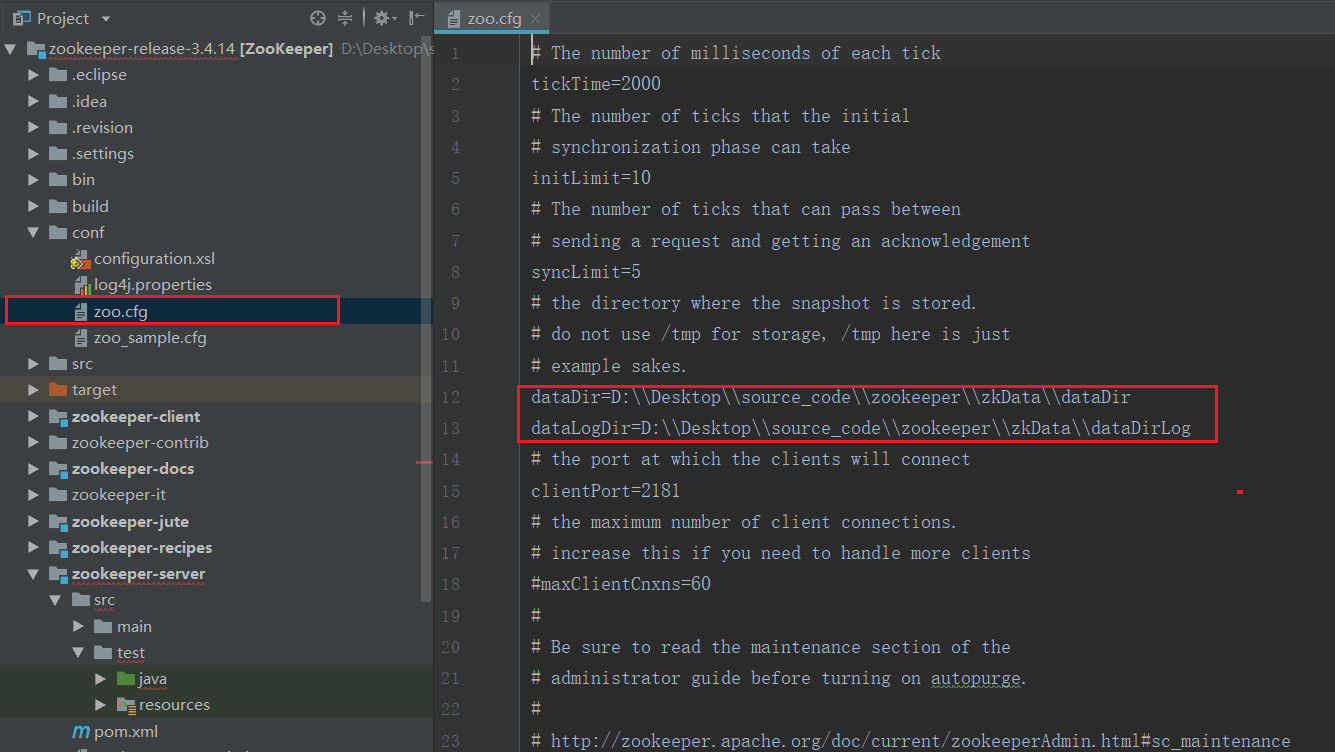The image size is (1335, 752).
Task: Click the clientPort=2181 line
Action: 606,491
